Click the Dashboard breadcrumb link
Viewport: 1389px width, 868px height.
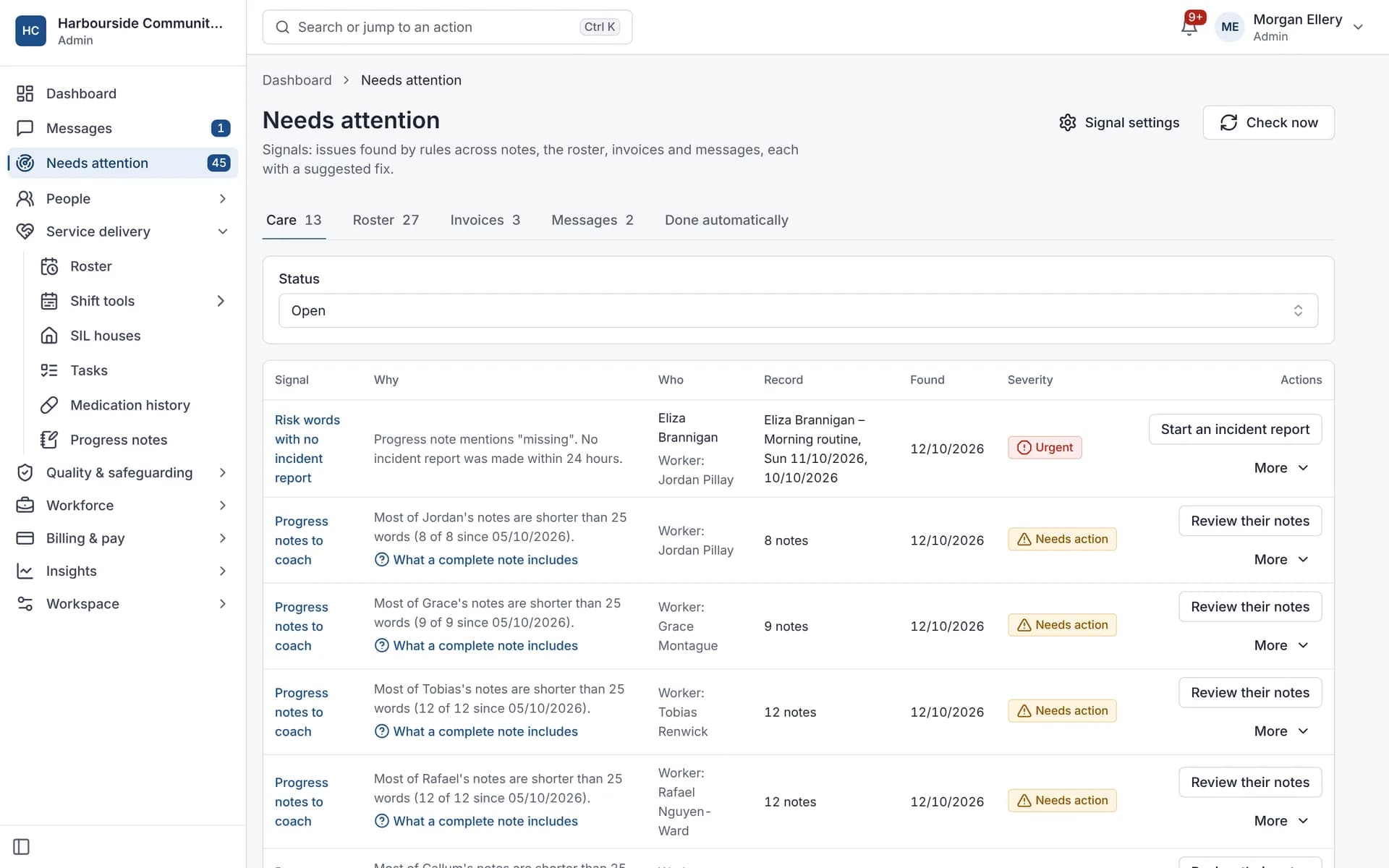297,80
